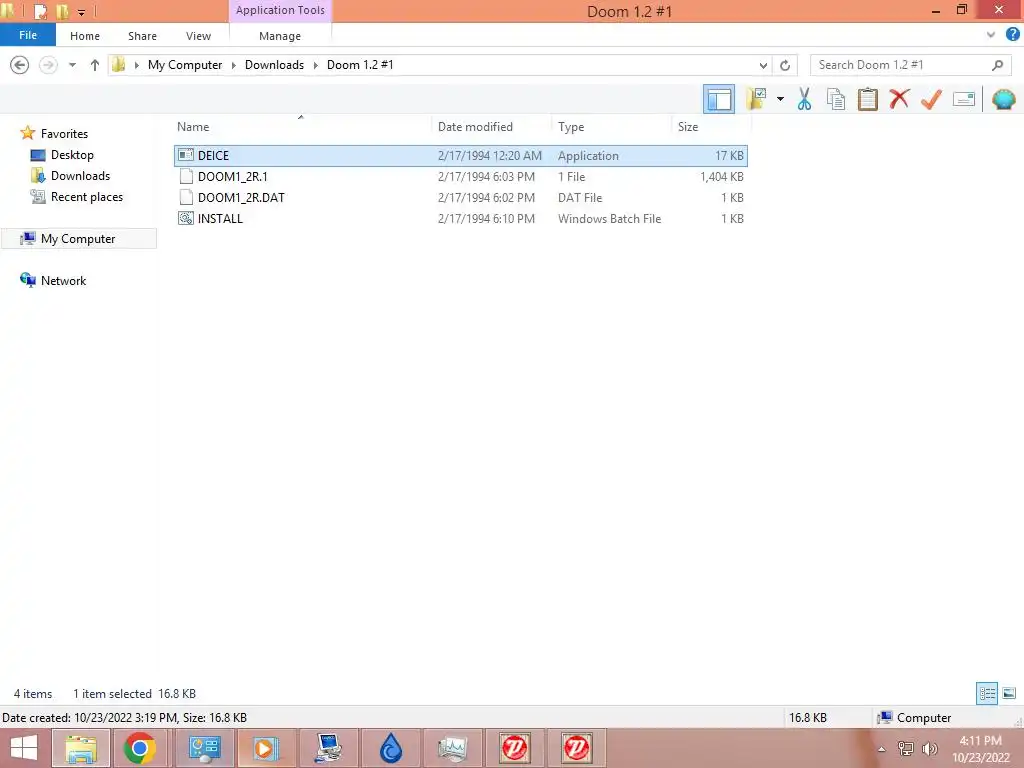The width and height of the screenshot is (1024, 768).
Task: Go back with the Back arrow
Action: 20,65
